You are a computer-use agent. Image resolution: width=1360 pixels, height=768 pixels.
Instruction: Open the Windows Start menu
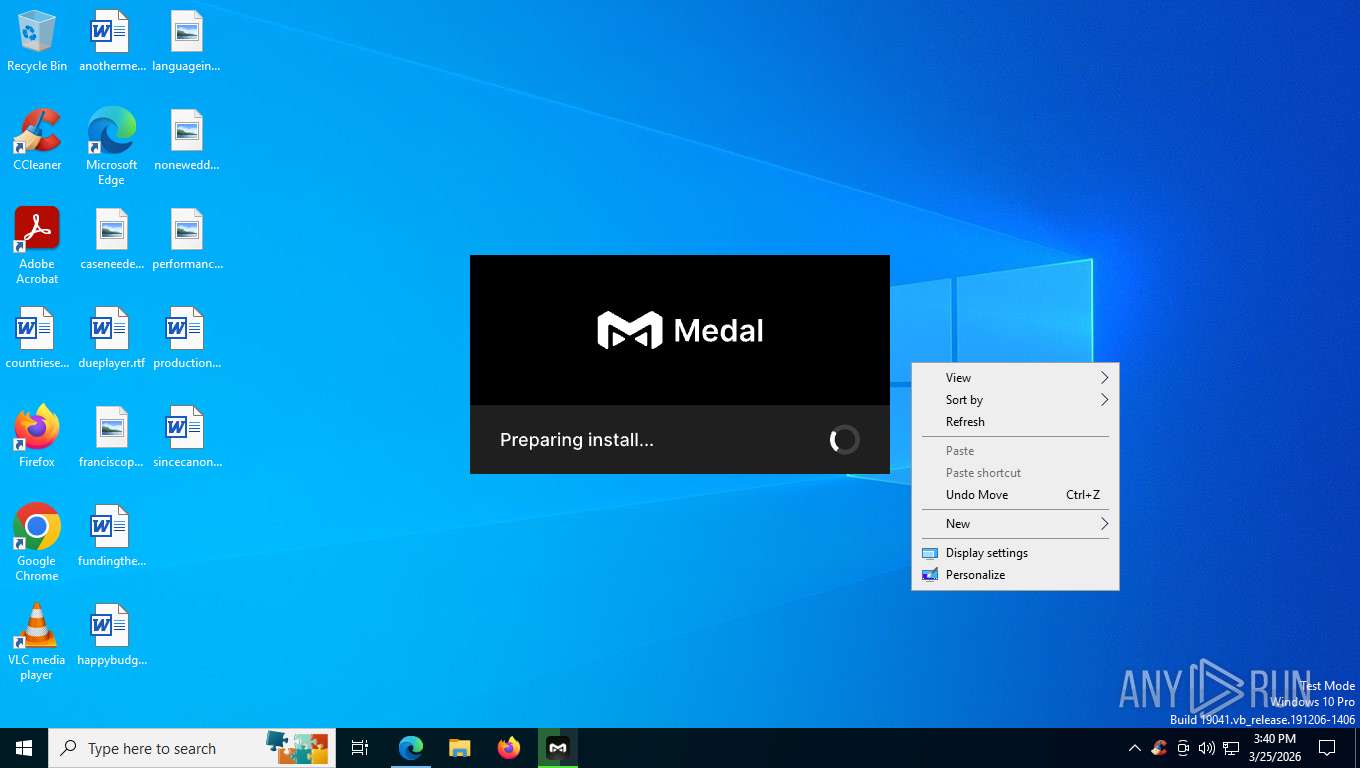[24, 748]
